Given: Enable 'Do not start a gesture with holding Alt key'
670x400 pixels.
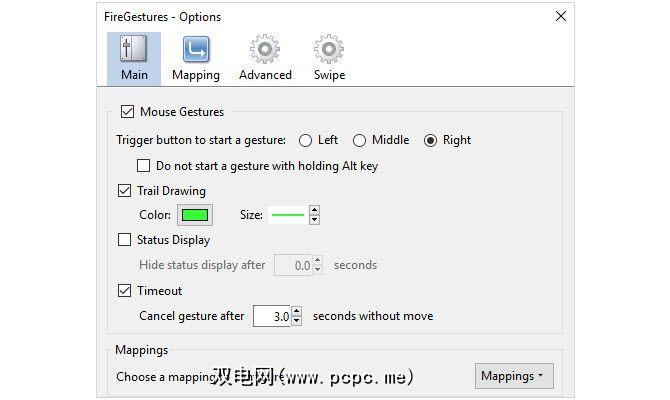Looking at the screenshot, I should (x=143, y=166).
